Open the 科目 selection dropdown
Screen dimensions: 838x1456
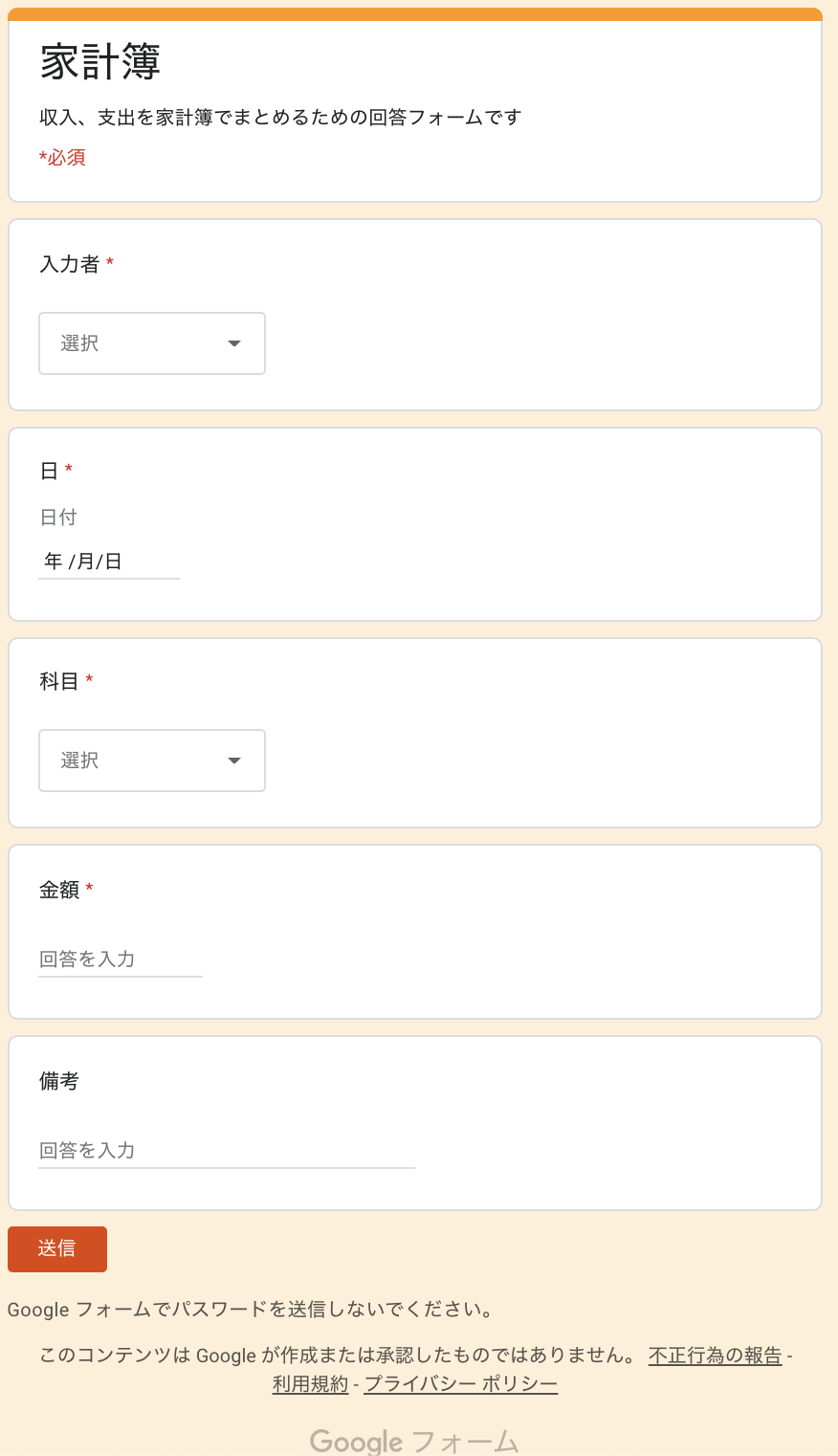click(x=151, y=761)
